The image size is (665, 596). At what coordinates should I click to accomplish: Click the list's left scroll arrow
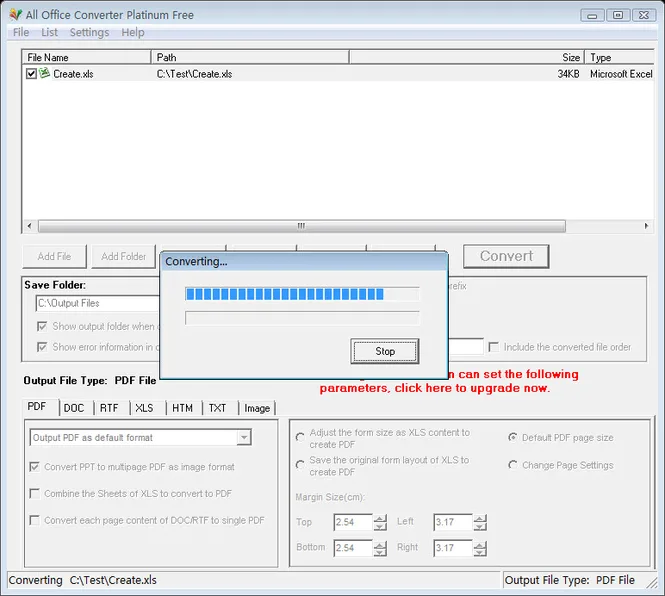pyautogui.click(x=29, y=226)
